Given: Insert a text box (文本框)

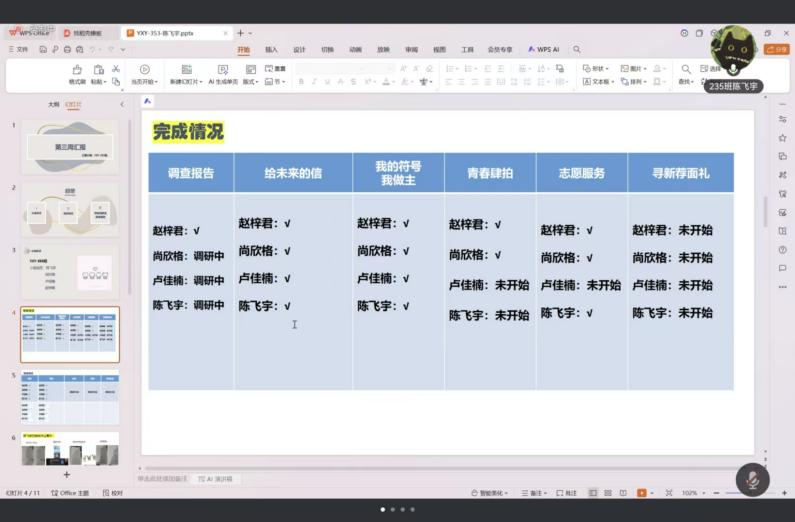Looking at the screenshot, I should (x=596, y=82).
